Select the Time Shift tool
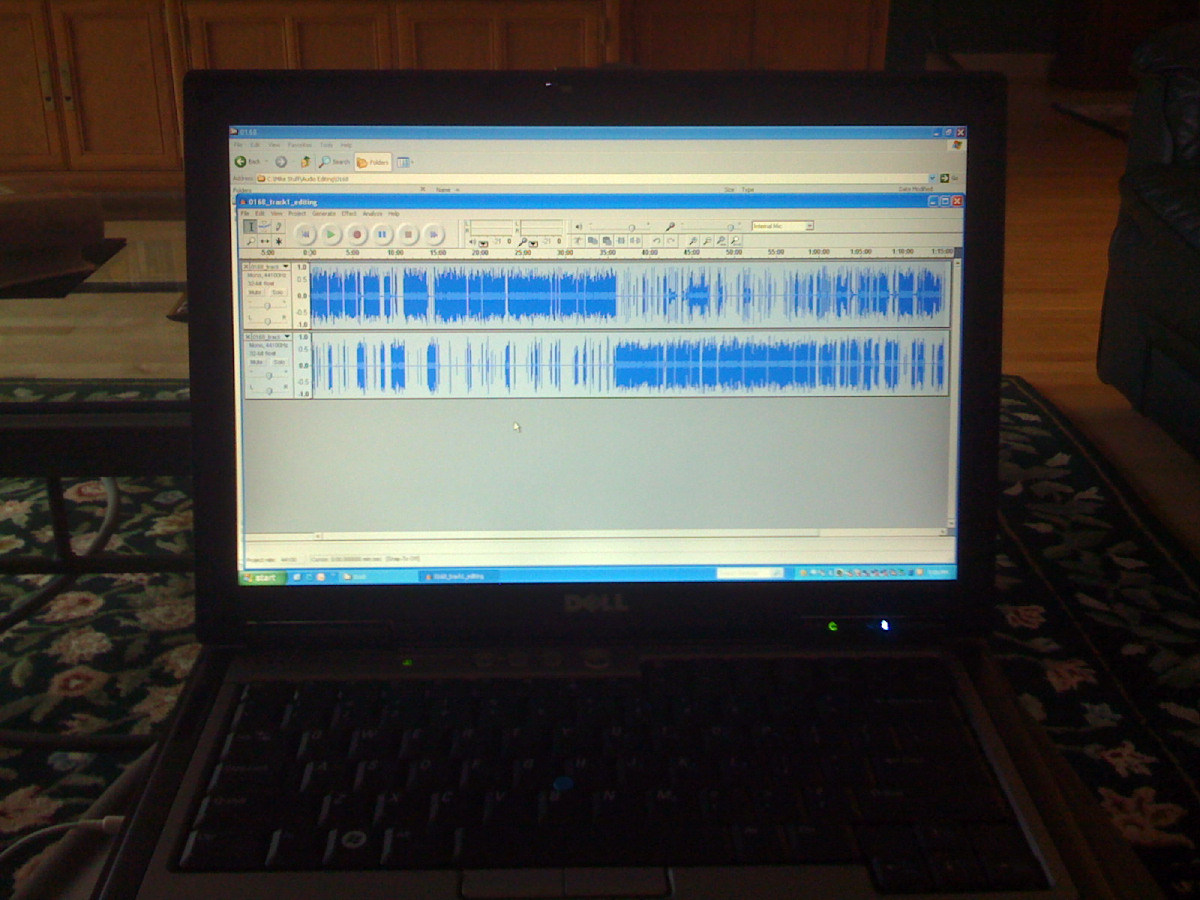 click(x=264, y=241)
